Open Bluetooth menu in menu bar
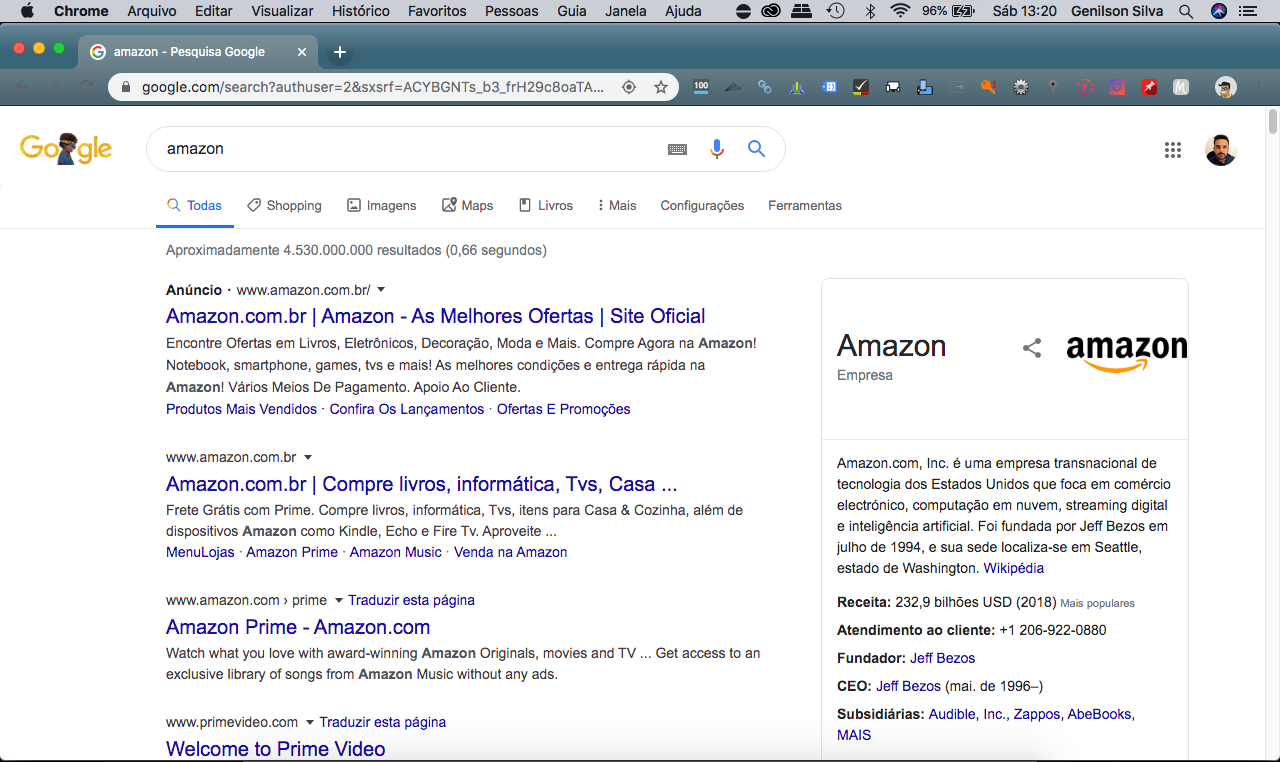 [x=870, y=11]
